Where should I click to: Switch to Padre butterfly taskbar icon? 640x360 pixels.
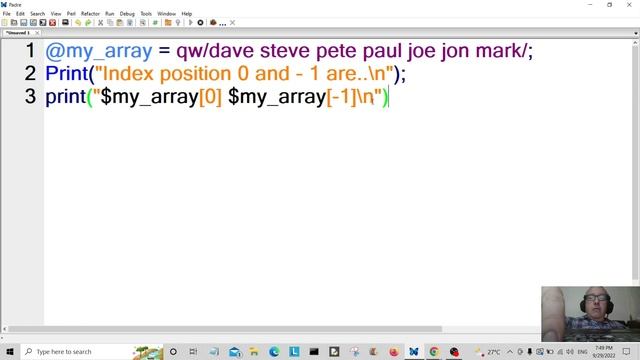point(414,351)
